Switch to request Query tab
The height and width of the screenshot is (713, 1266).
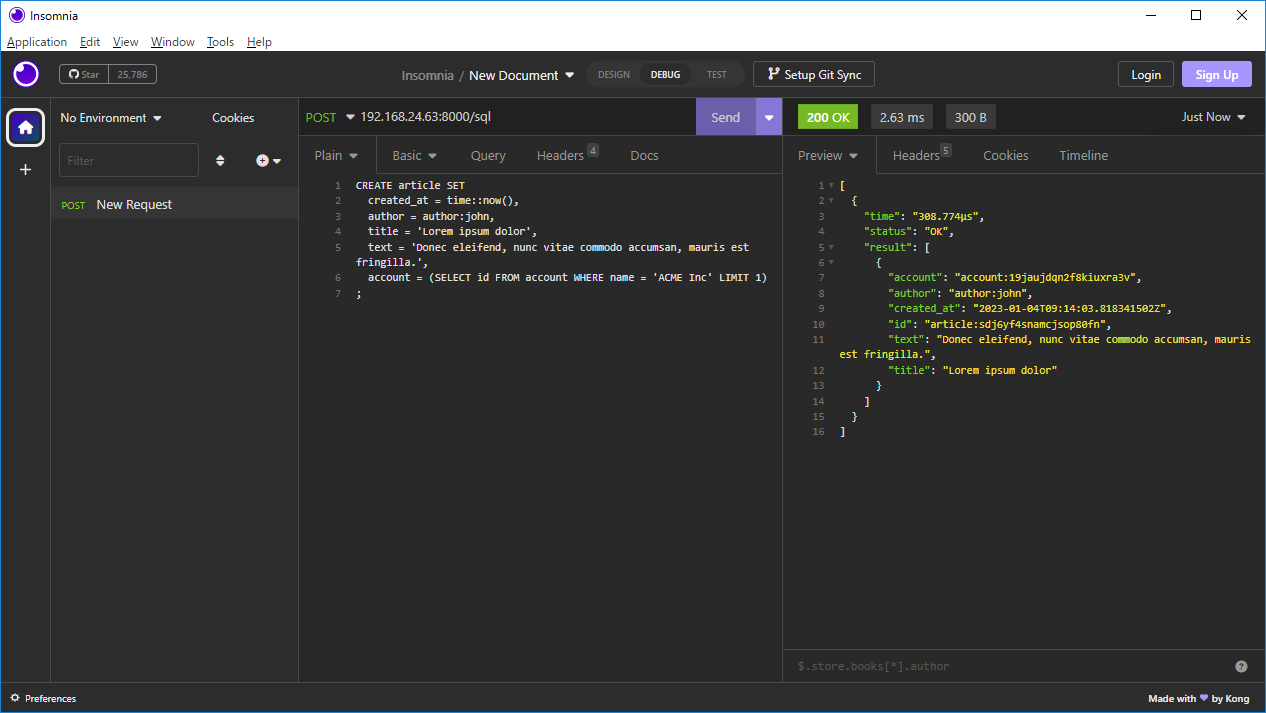(x=488, y=155)
